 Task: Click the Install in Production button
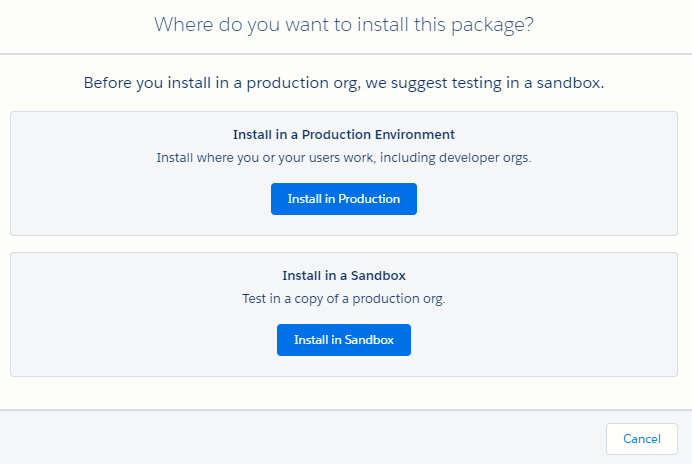[x=344, y=199]
